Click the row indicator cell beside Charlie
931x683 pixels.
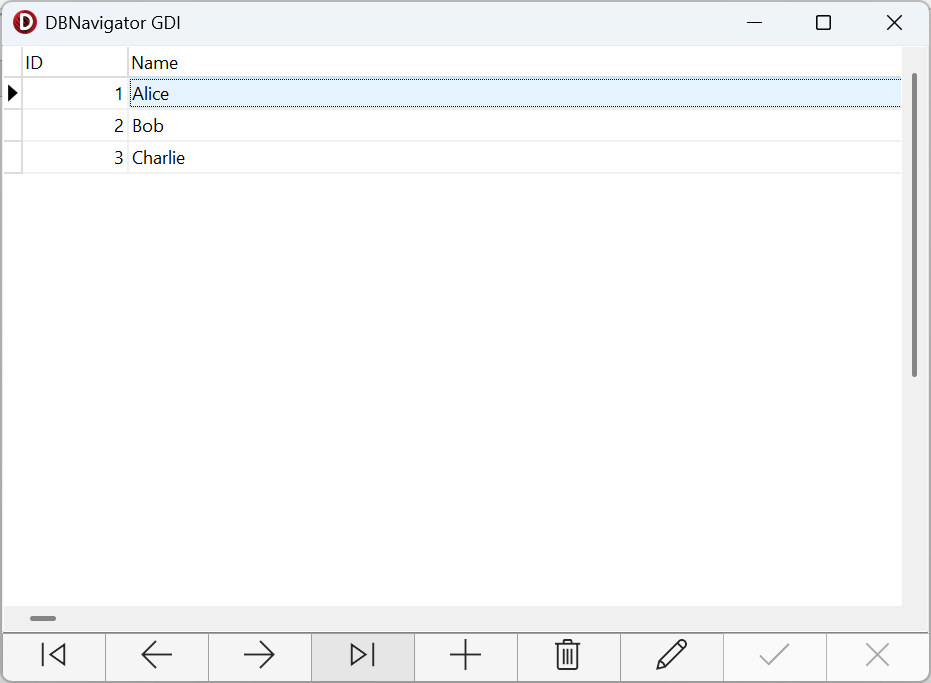click(12, 157)
